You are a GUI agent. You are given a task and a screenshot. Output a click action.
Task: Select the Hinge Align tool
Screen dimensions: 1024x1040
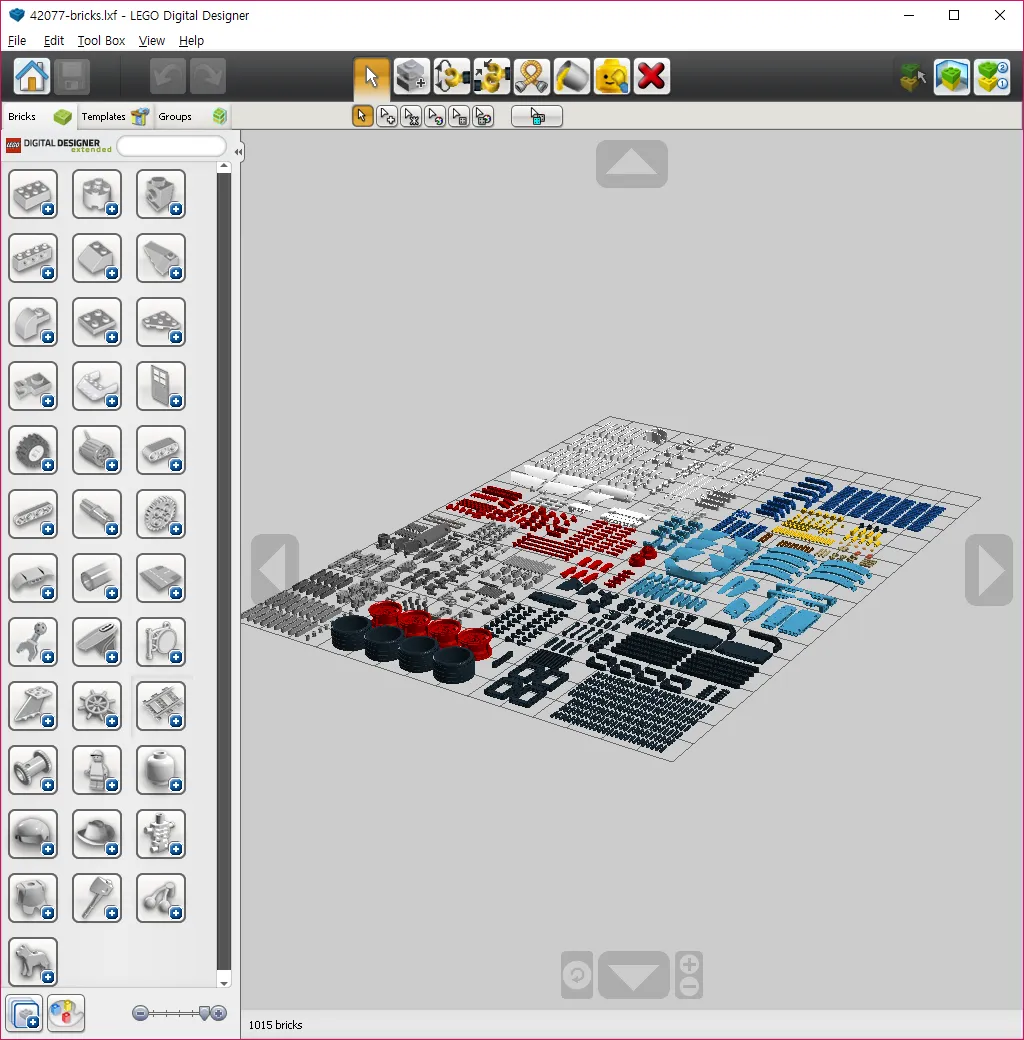coord(491,76)
